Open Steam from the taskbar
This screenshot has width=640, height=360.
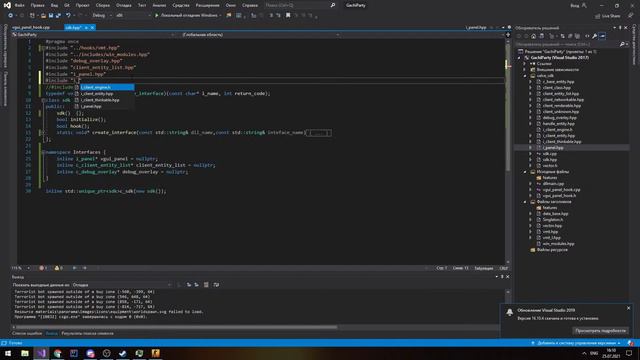(x=123, y=353)
